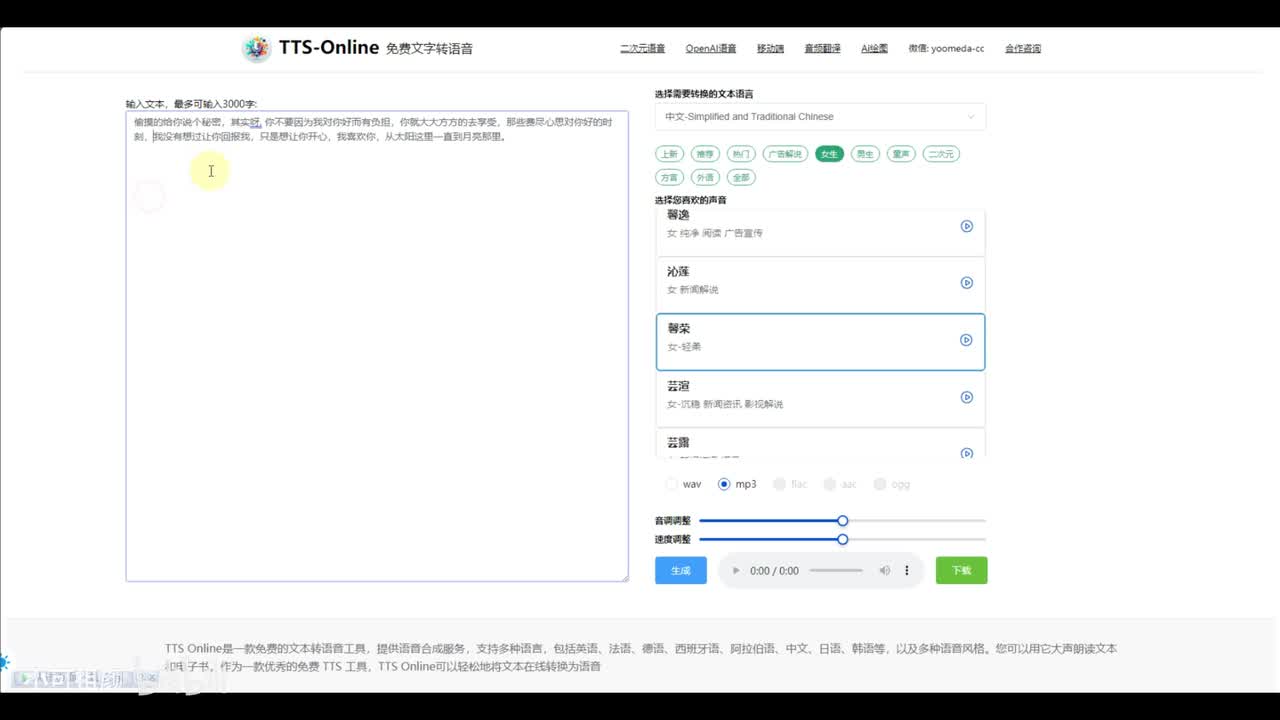Image resolution: width=1280 pixels, height=720 pixels.
Task: Open the OpenAI语音 nav link
Action: [x=710, y=48]
